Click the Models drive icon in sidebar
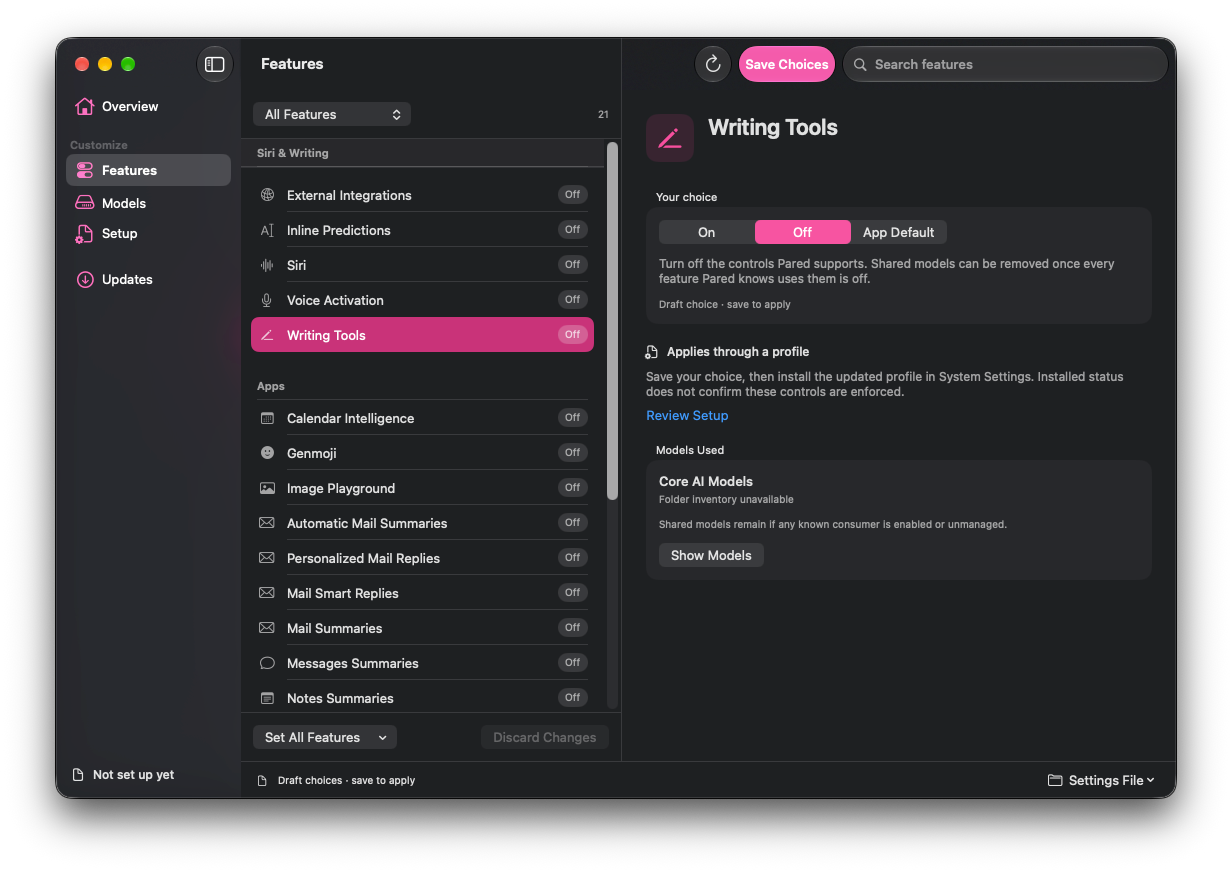Screen dimensions: 1232x872 [85, 203]
